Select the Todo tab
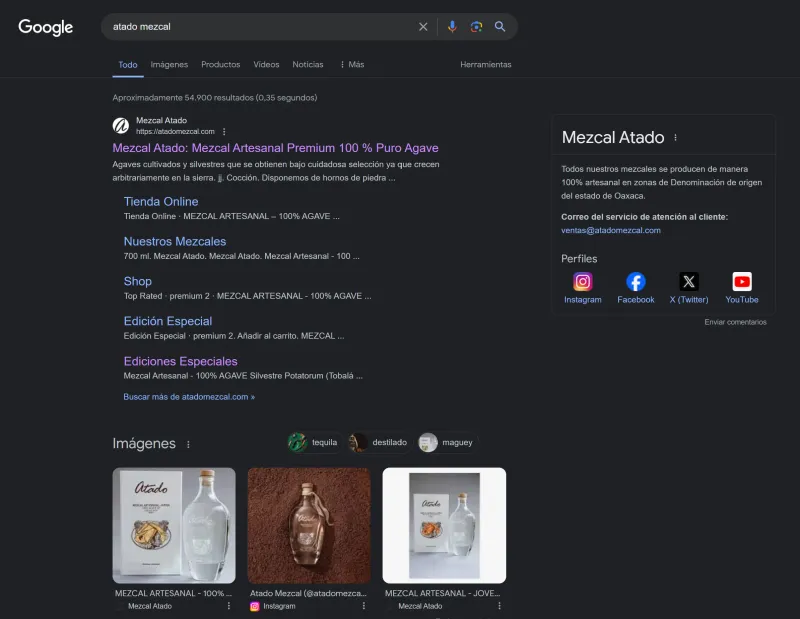The height and width of the screenshot is (619, 800). point(128,65)
